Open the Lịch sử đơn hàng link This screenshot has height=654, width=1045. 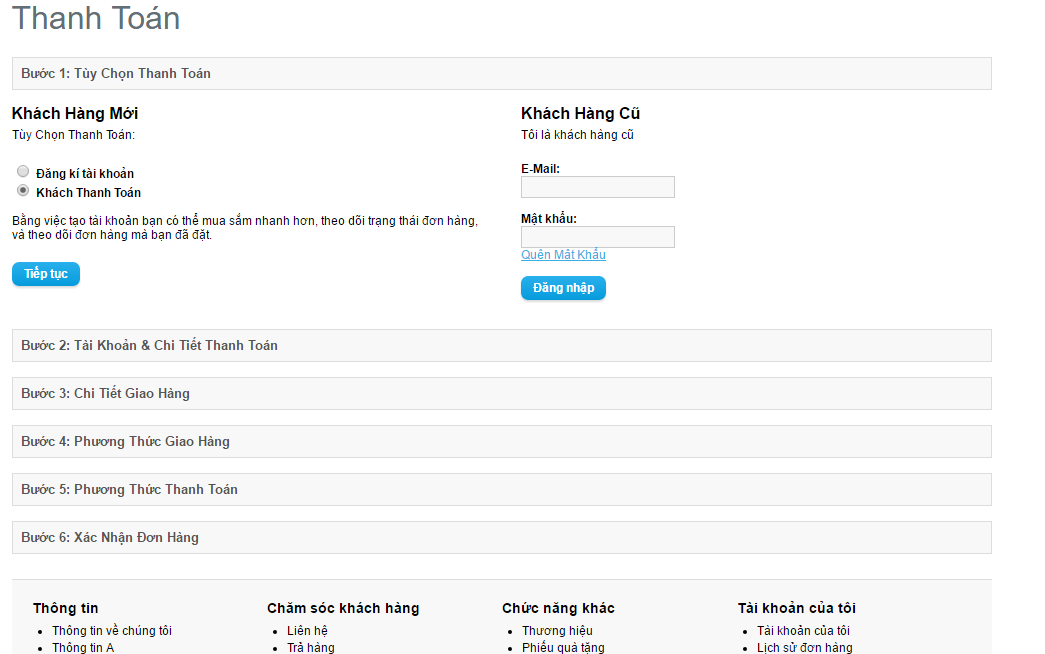[x=804, y=648]
